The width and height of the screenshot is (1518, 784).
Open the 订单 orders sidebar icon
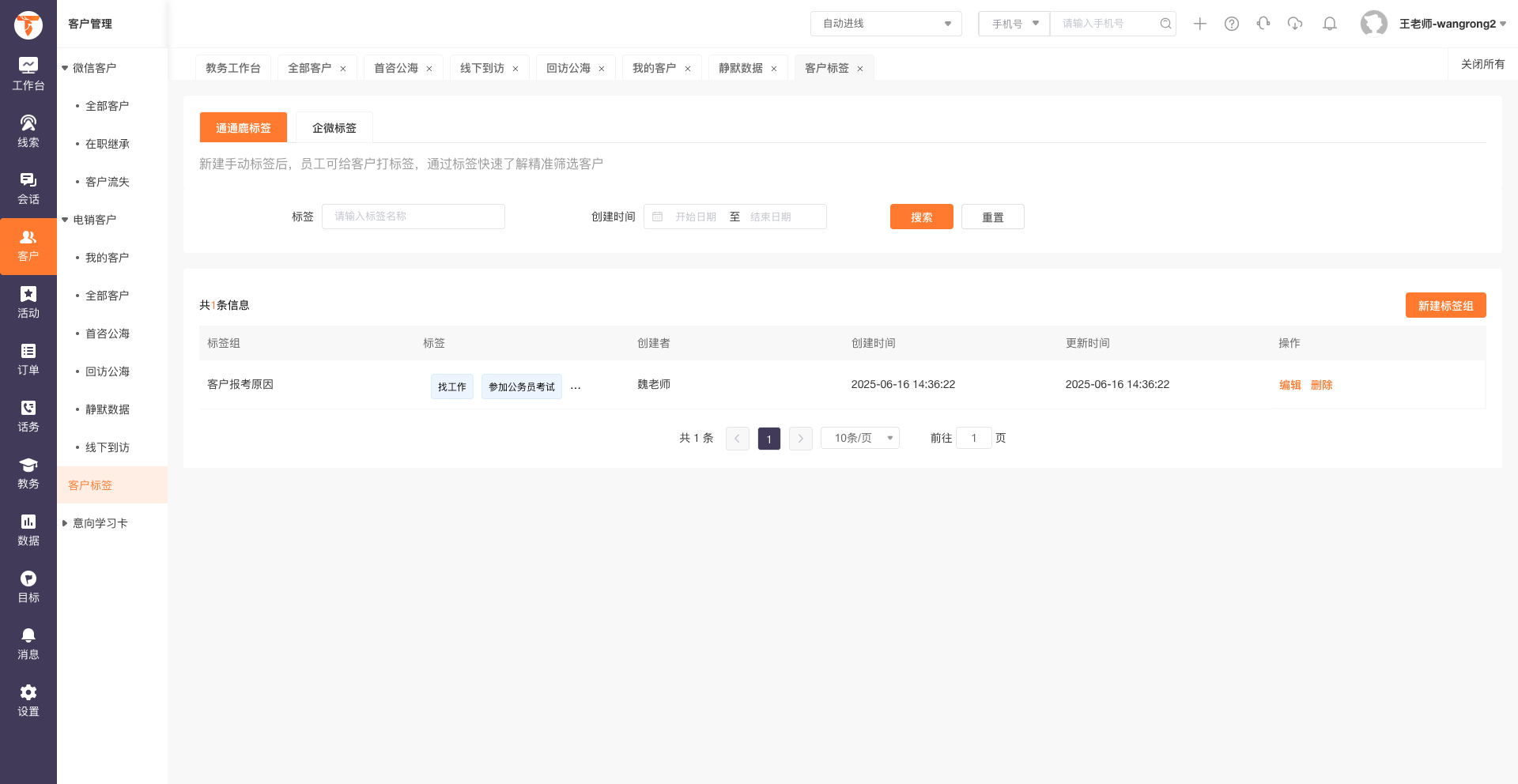(x=28, y=359)
